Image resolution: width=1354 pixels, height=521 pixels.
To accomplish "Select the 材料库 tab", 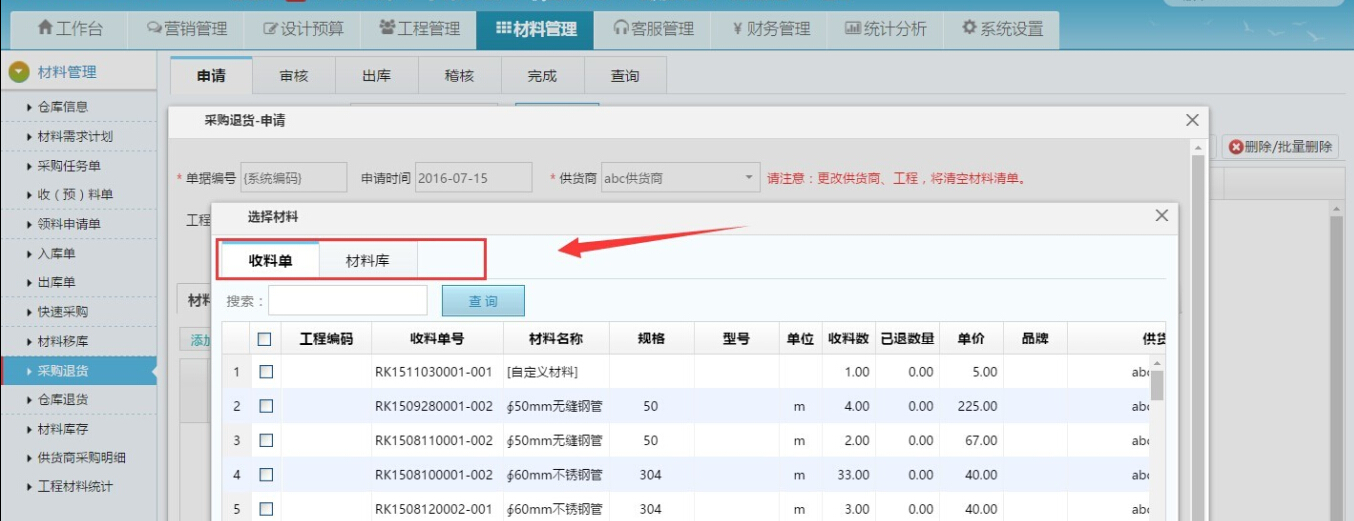I will pos(368,261).
